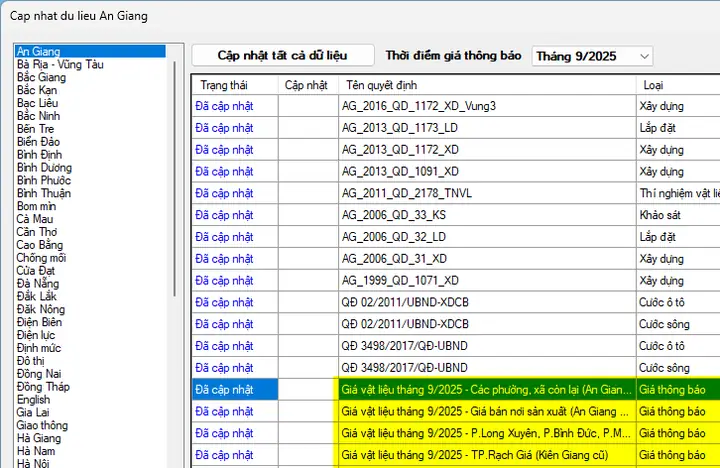Select row 'AG_2013_QD_1173_LD'

(x=456, y=128)
